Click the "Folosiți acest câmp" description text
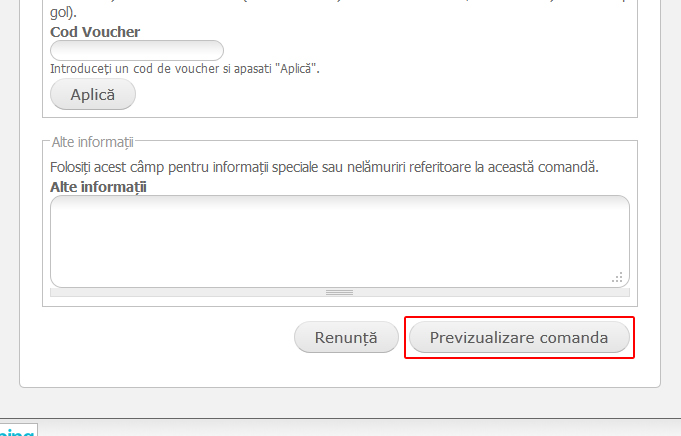The image size is (681, 436). (324, 167)
